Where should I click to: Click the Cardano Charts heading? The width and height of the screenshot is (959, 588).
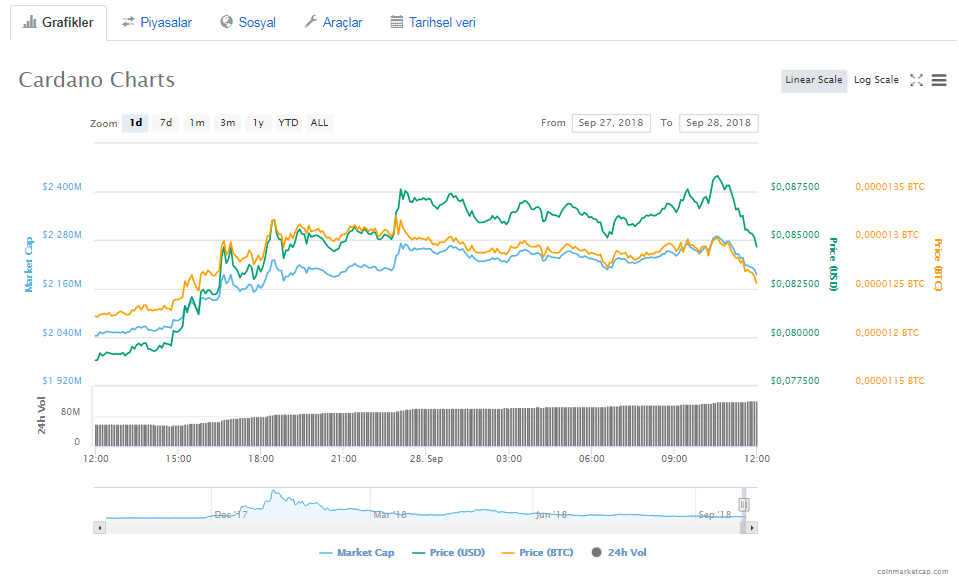click(x=97, y=80)
